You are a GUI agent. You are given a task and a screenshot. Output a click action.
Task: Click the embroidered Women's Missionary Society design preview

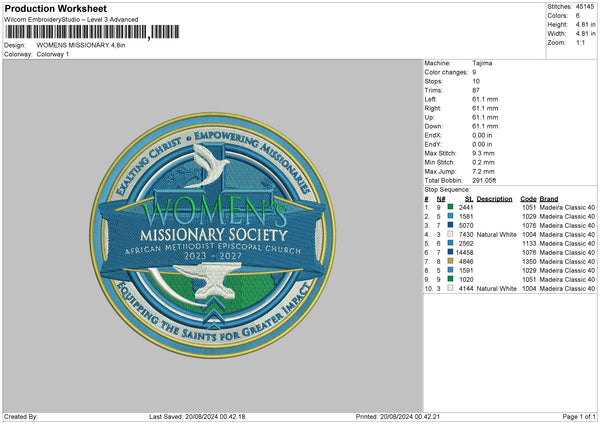pos(213,235)
